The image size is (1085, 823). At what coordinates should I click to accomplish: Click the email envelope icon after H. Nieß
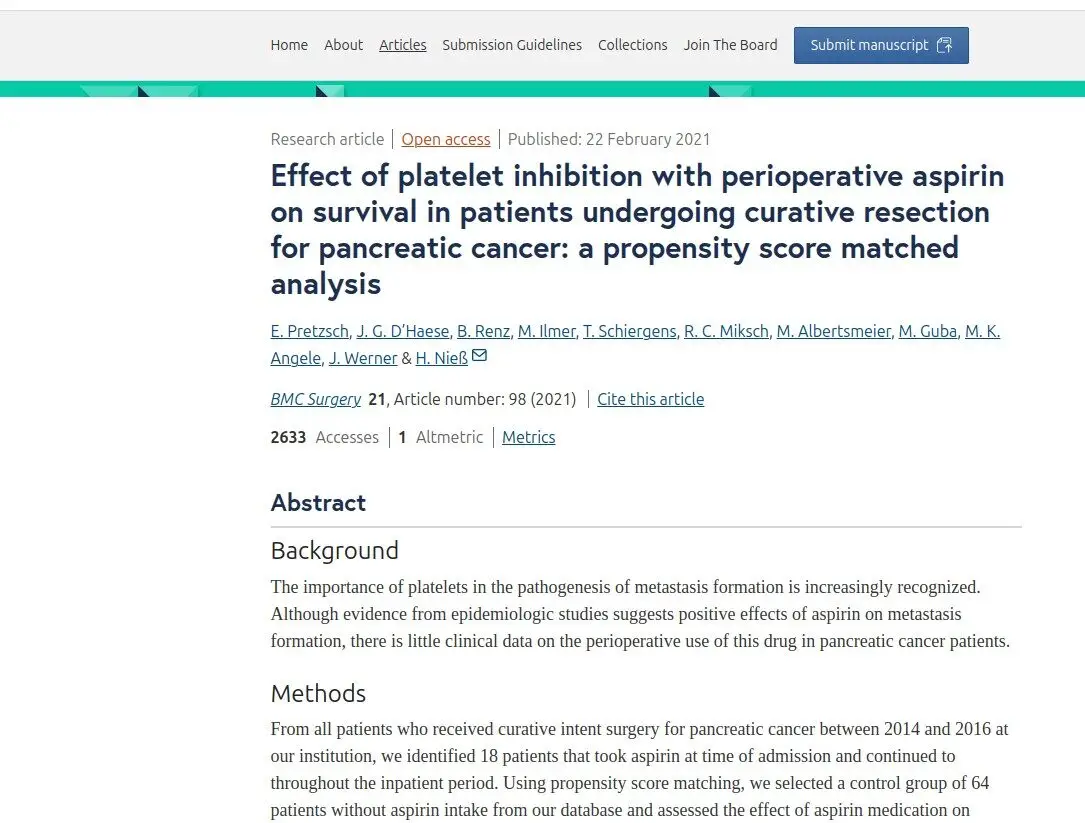click(x=480, y=356)
